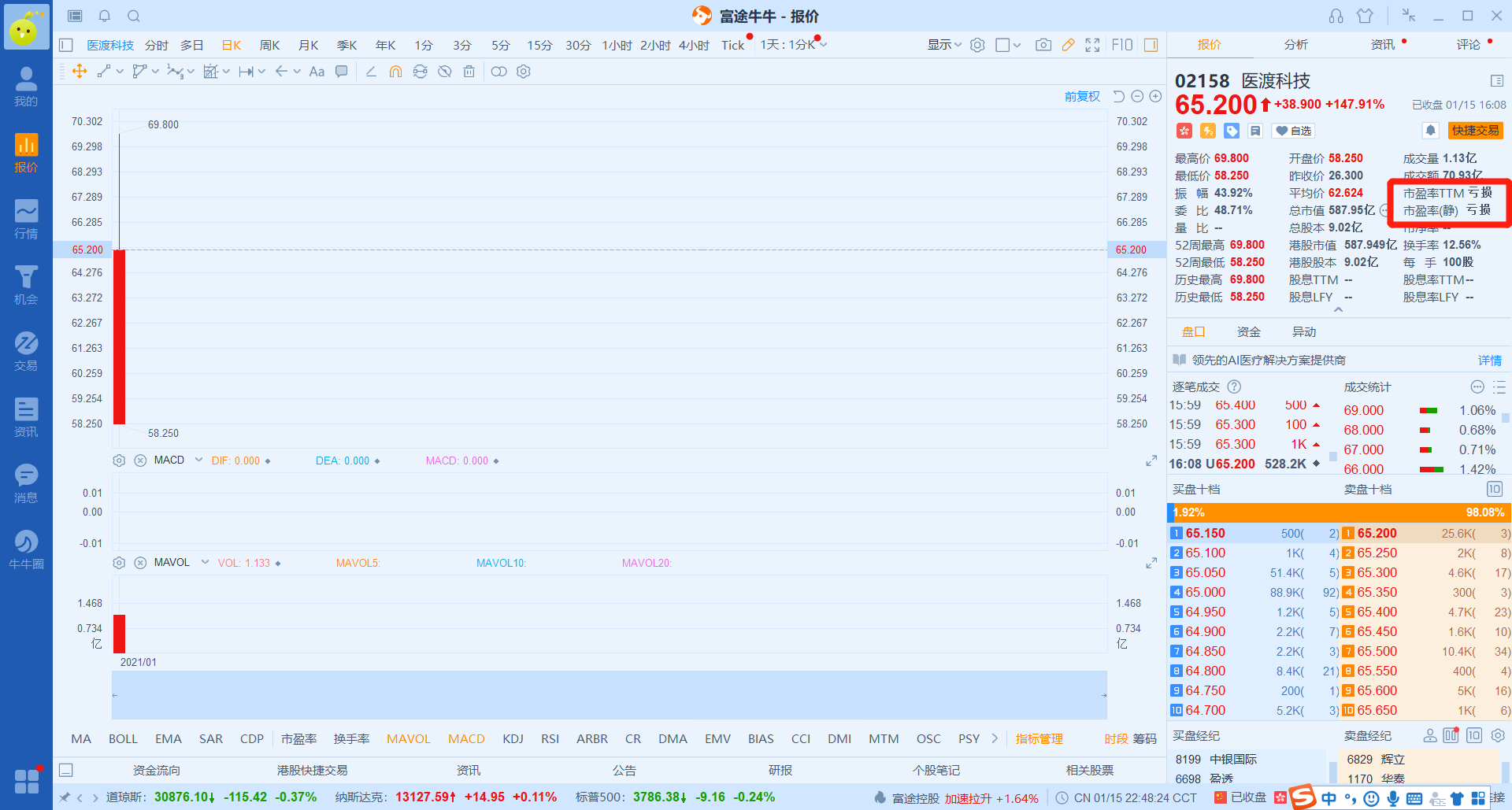Click the orange pencil drawing icon
The height and width of the screenshot is (810, 1512).
1068,45
